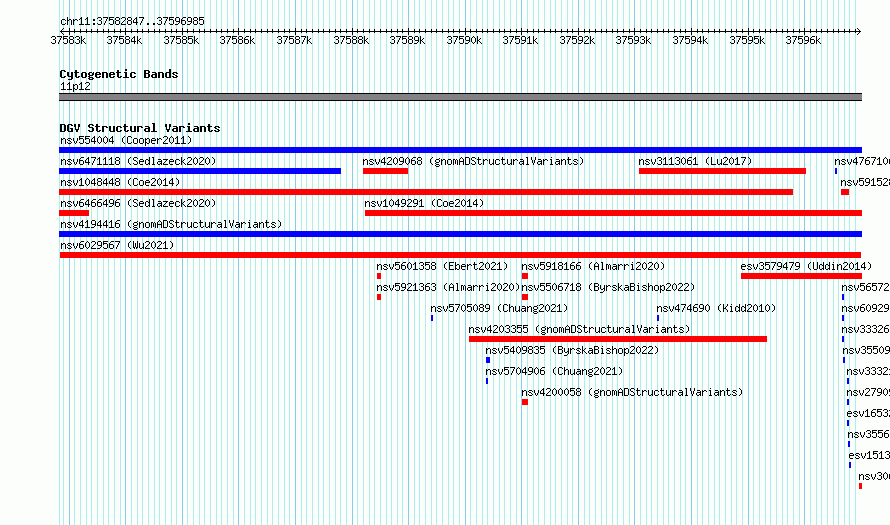890x525 pixels.
Task: Click the nsv1048448 (Coe2014) variant label
Action: coord(120,182)
